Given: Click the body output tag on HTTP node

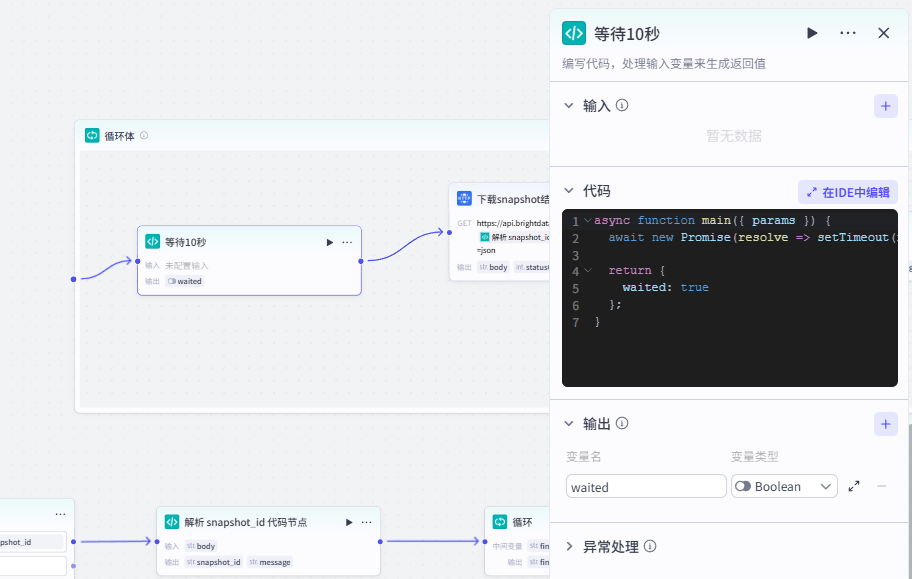Looking at the screenshot, I should (x=494, y=267).
